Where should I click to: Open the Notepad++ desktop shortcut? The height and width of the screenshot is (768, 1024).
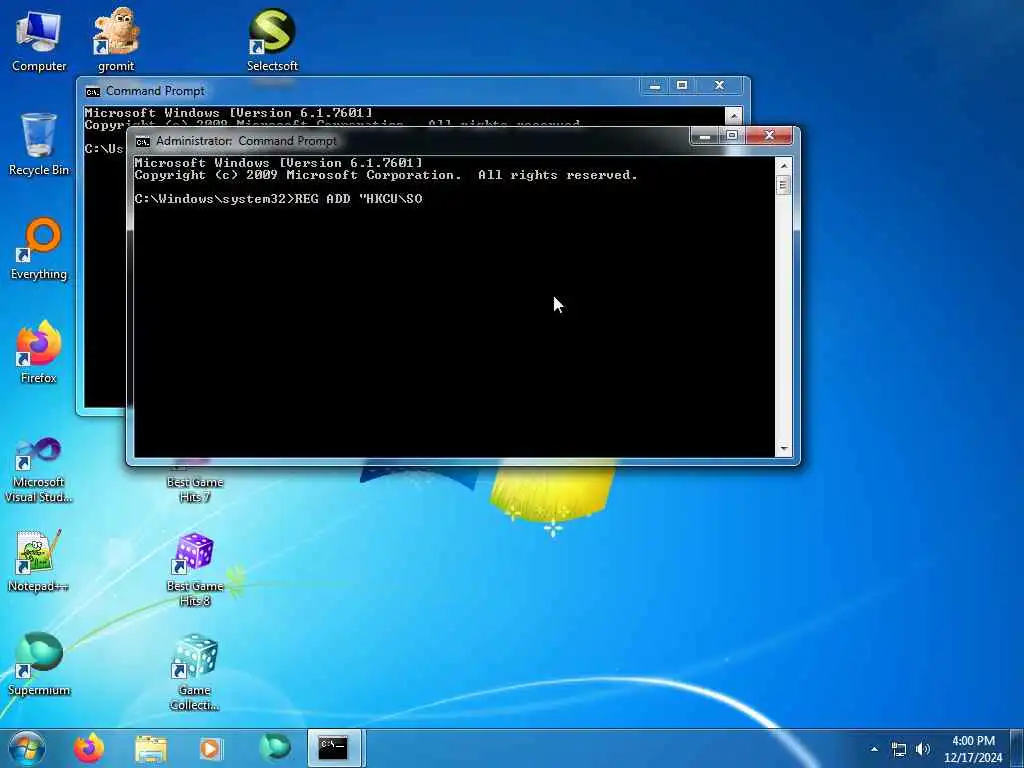pos(39,561)
